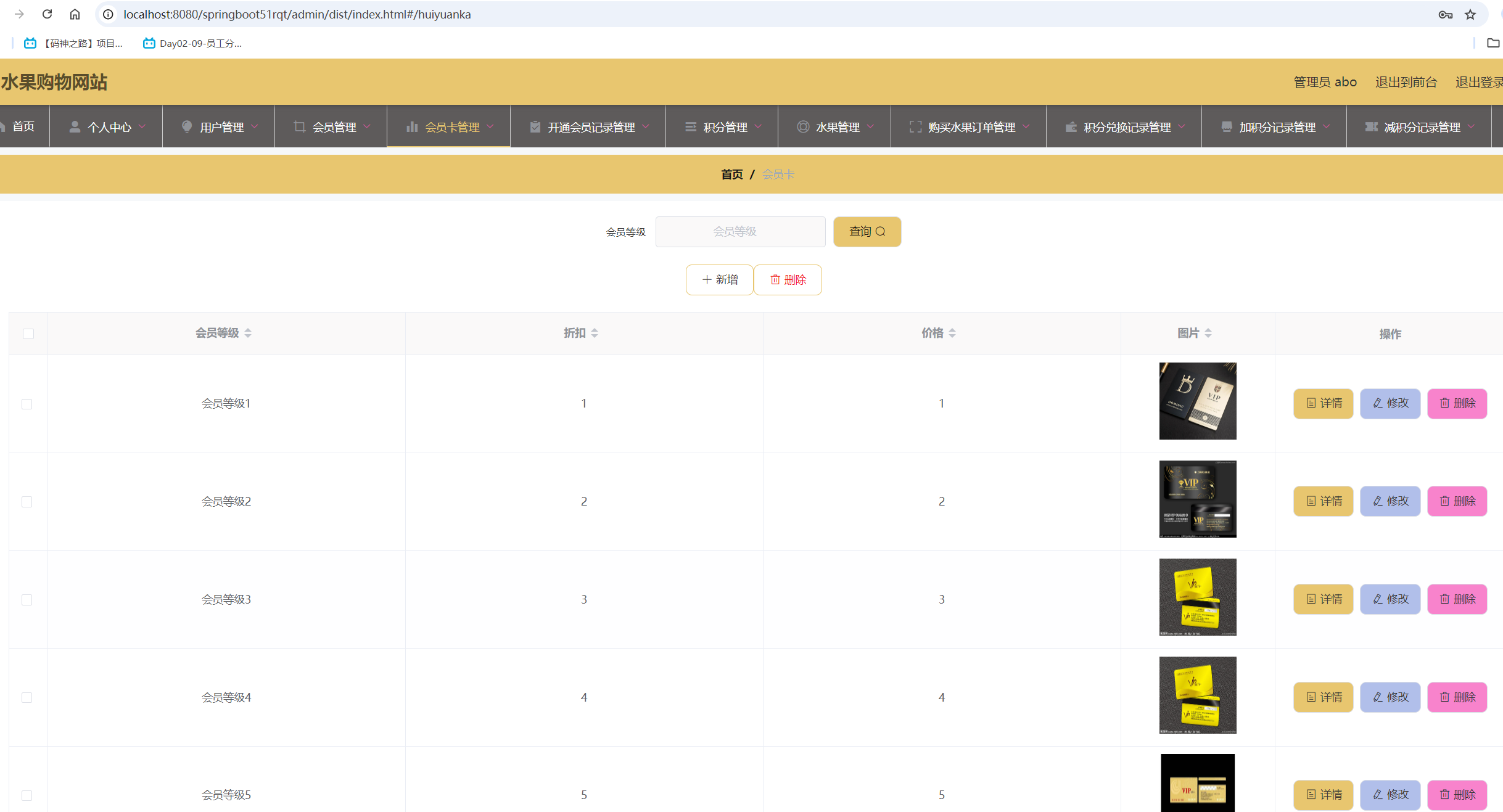This screenshot has height=812, width=1503.
Task: Click the browser home icon
Action: pyautogui.click(x=75, y=14)
